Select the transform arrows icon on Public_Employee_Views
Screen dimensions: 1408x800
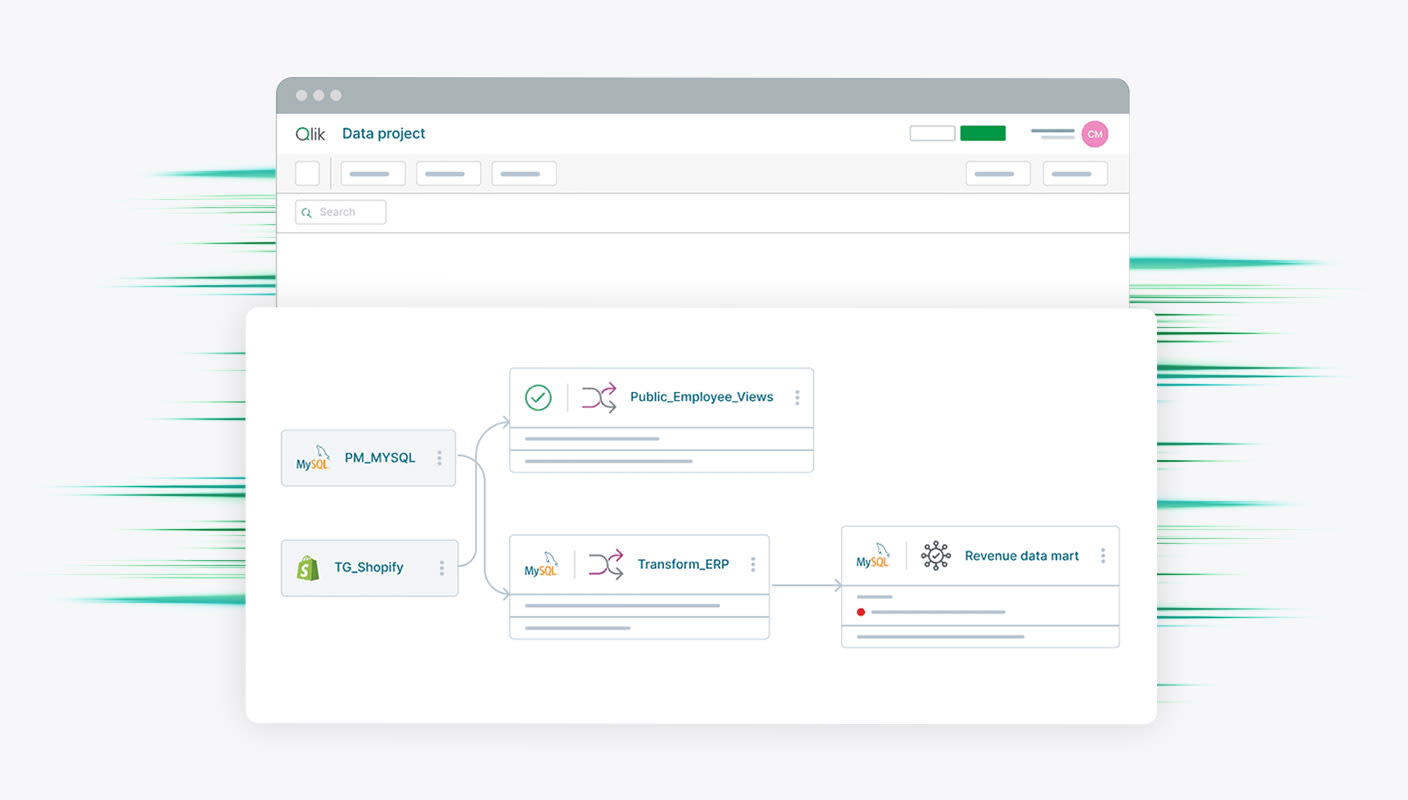[x=598, y=396]
